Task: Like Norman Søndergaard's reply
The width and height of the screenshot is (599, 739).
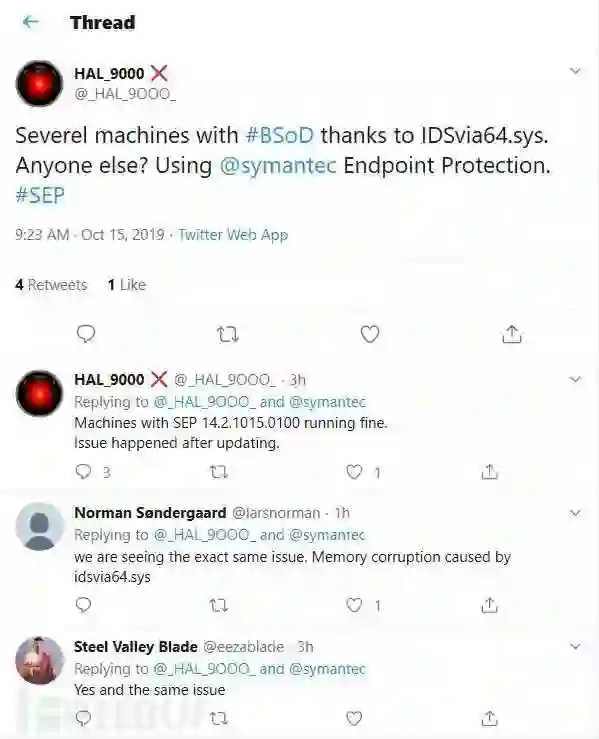Action: tap(354, 605)
